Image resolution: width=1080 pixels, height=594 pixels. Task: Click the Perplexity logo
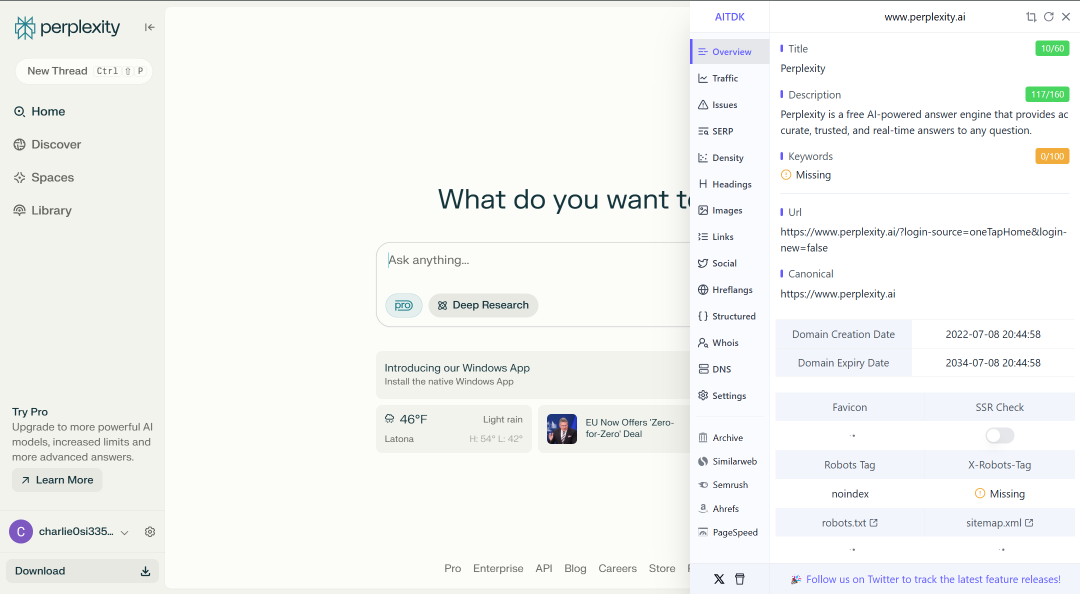click(x=68, y=28)
